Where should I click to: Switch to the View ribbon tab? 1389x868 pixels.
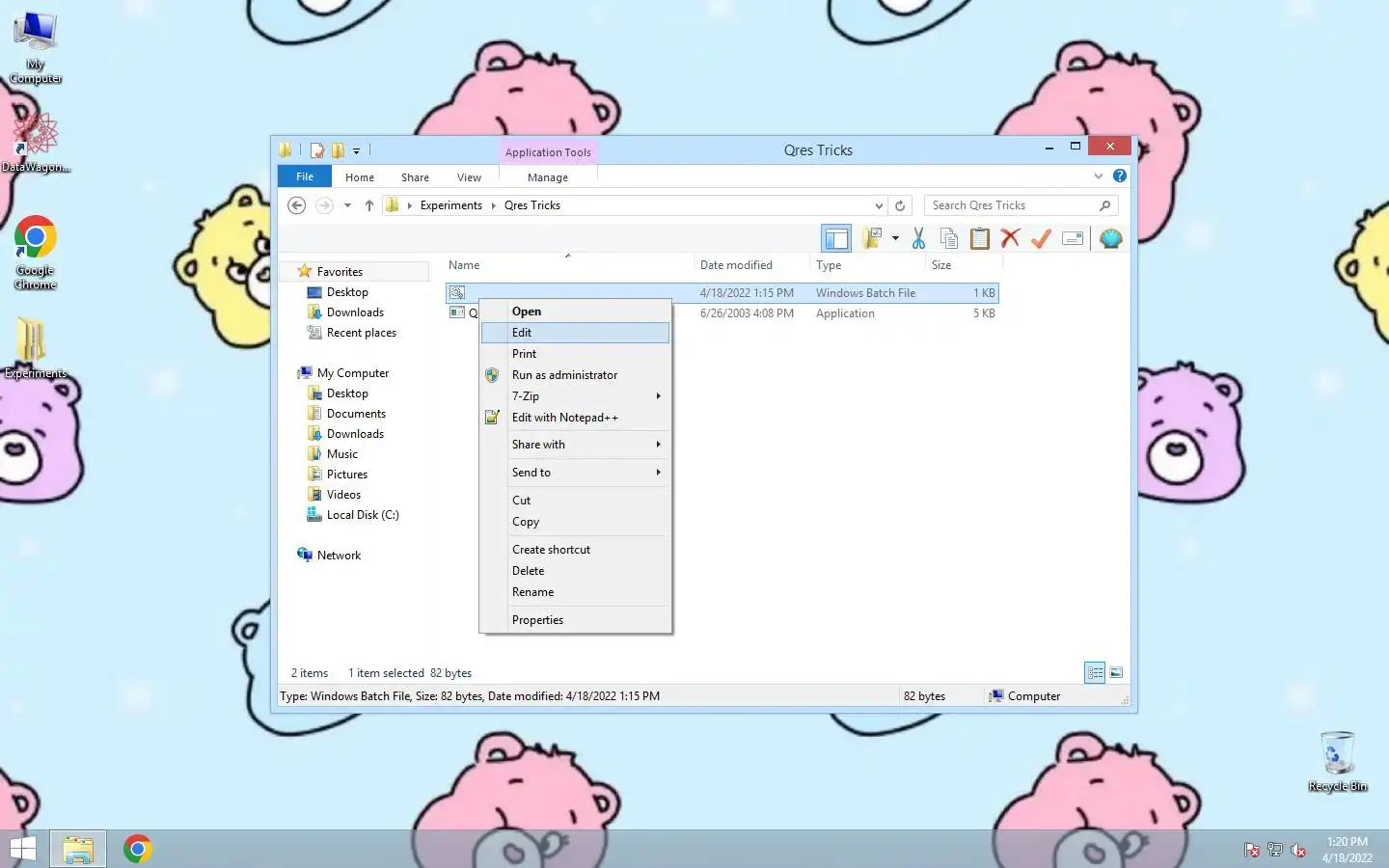tap(469, 177)
